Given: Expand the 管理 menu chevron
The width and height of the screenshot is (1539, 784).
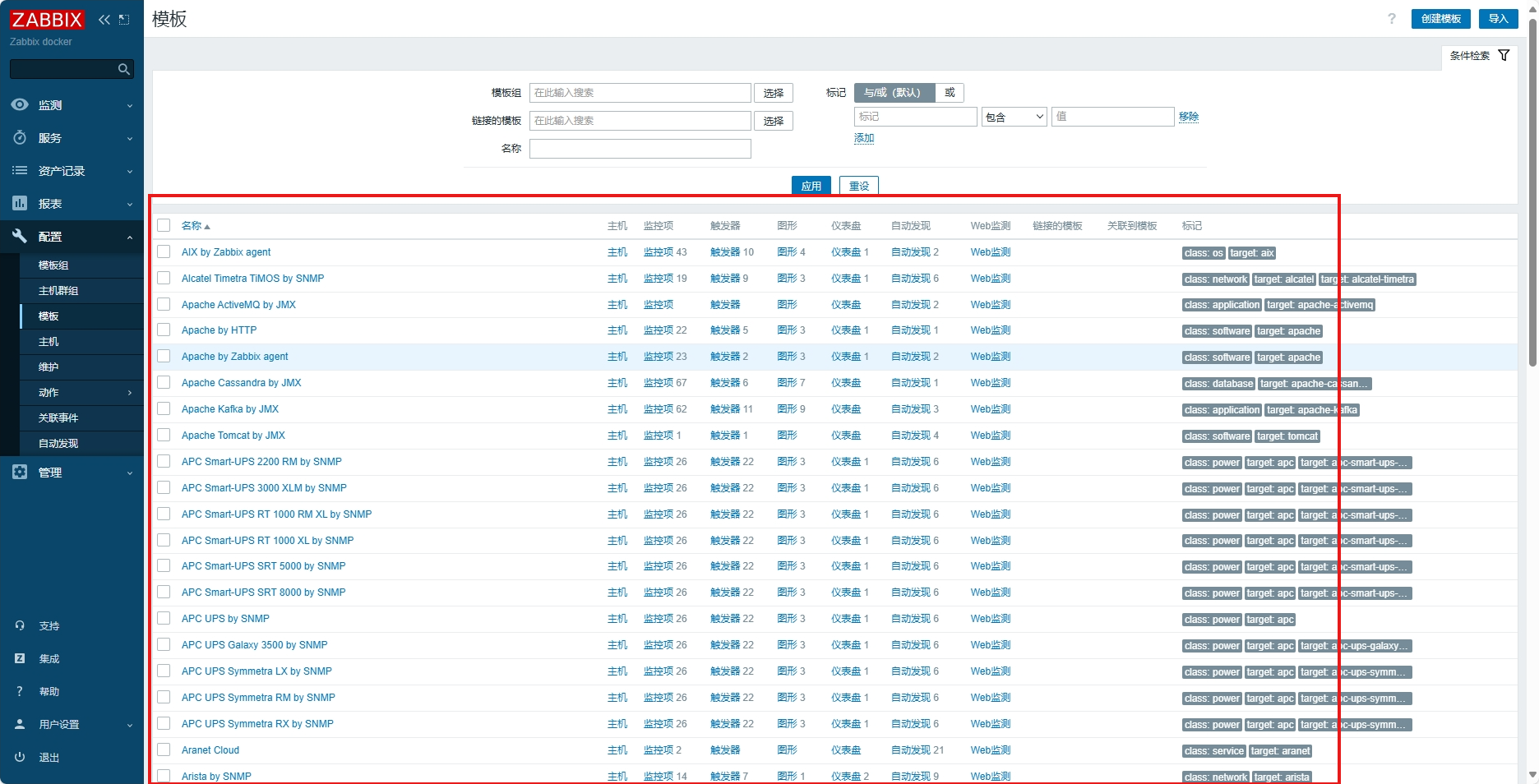Looking at the screenshot, I should tap(130, 473).
